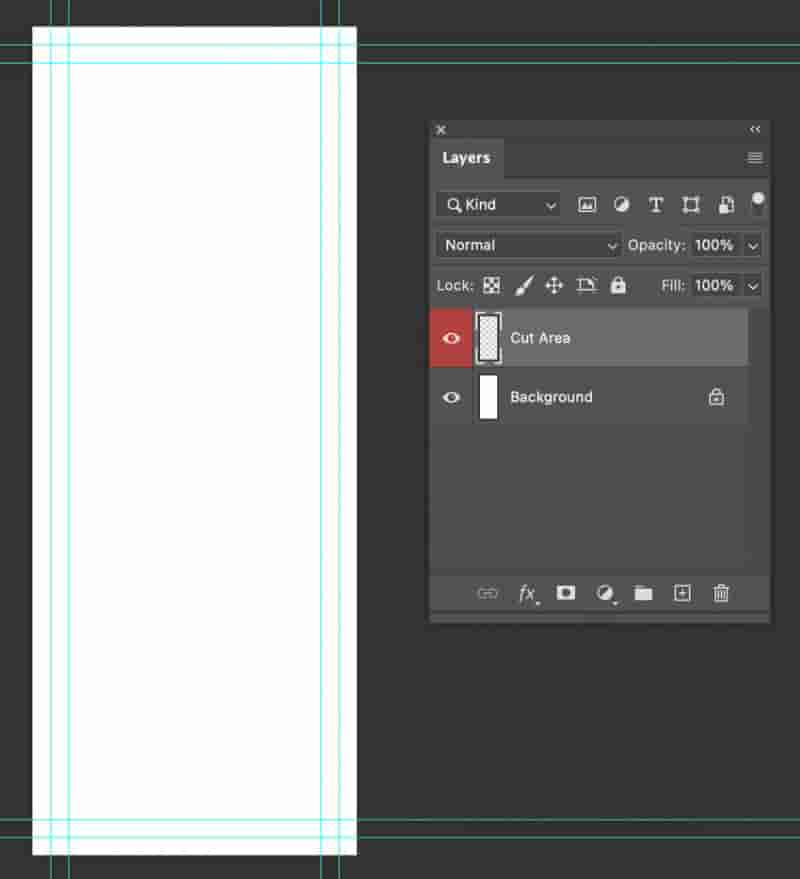Expand the Opacity slider arrow

(752, 246)
